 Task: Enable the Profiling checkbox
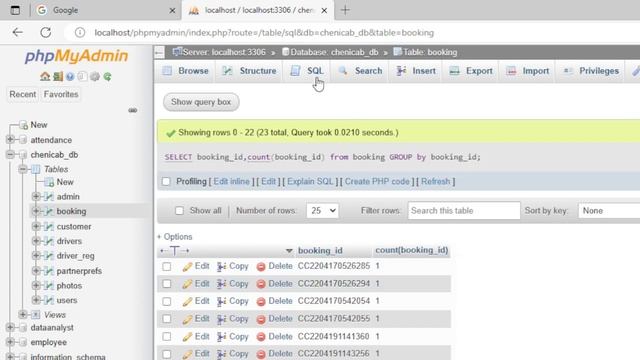pyautogui.click(x=166, y=182)
